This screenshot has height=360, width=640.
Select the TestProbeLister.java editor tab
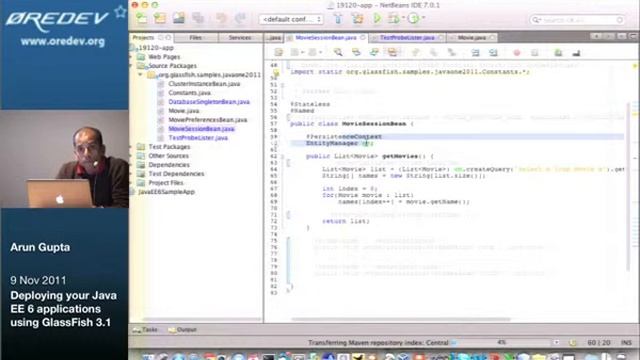coord(407,38)
